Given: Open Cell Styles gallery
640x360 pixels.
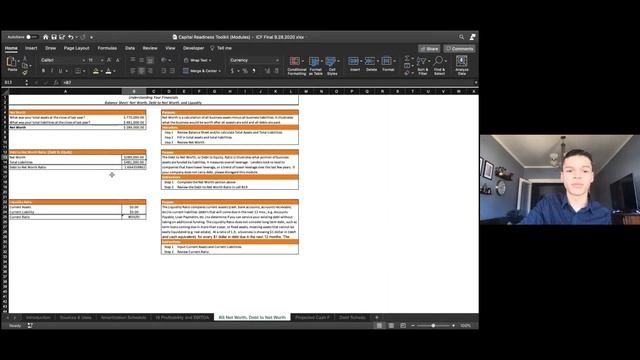Looking at the screenshot, I should (x=332, y=66).
